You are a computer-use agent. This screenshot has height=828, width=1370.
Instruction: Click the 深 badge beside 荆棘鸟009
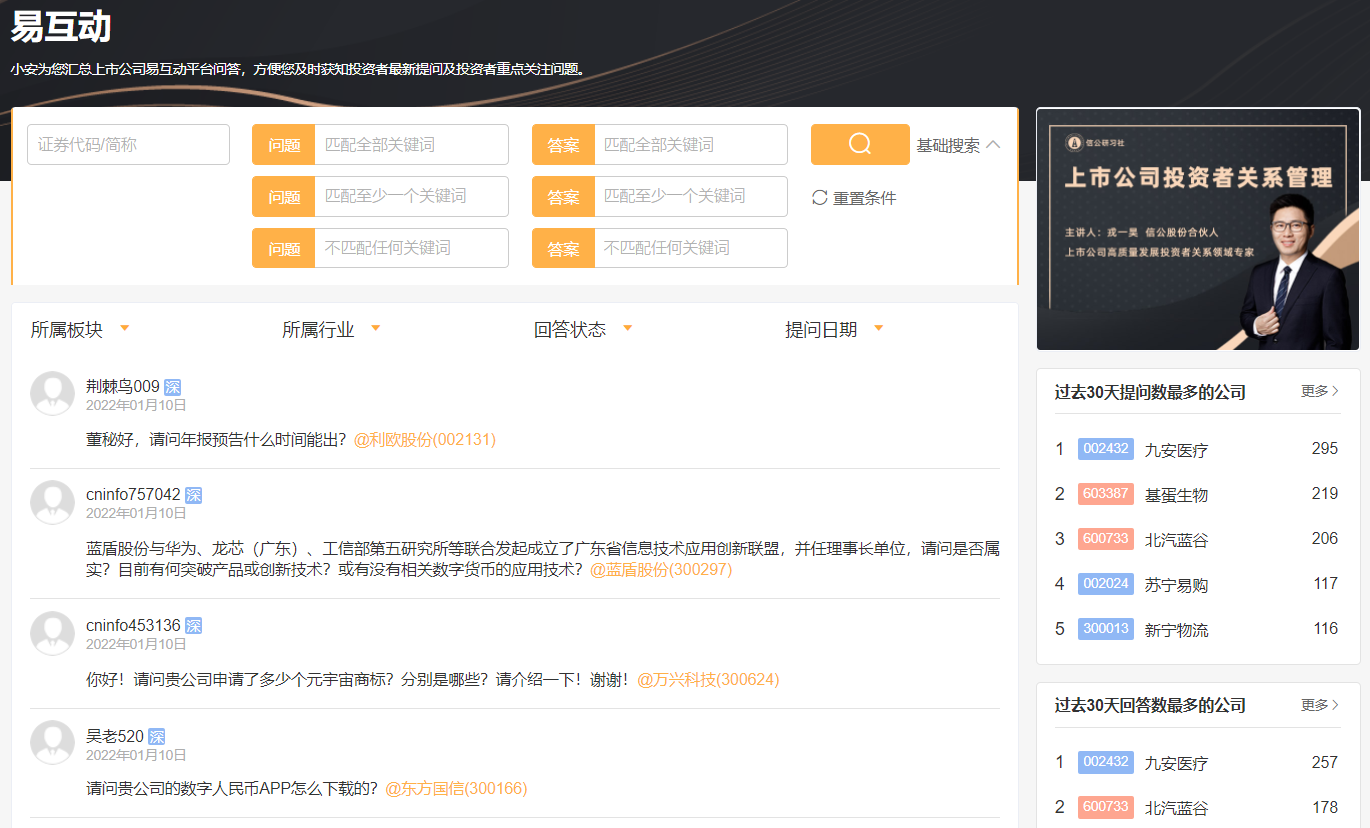coord(173,387)
